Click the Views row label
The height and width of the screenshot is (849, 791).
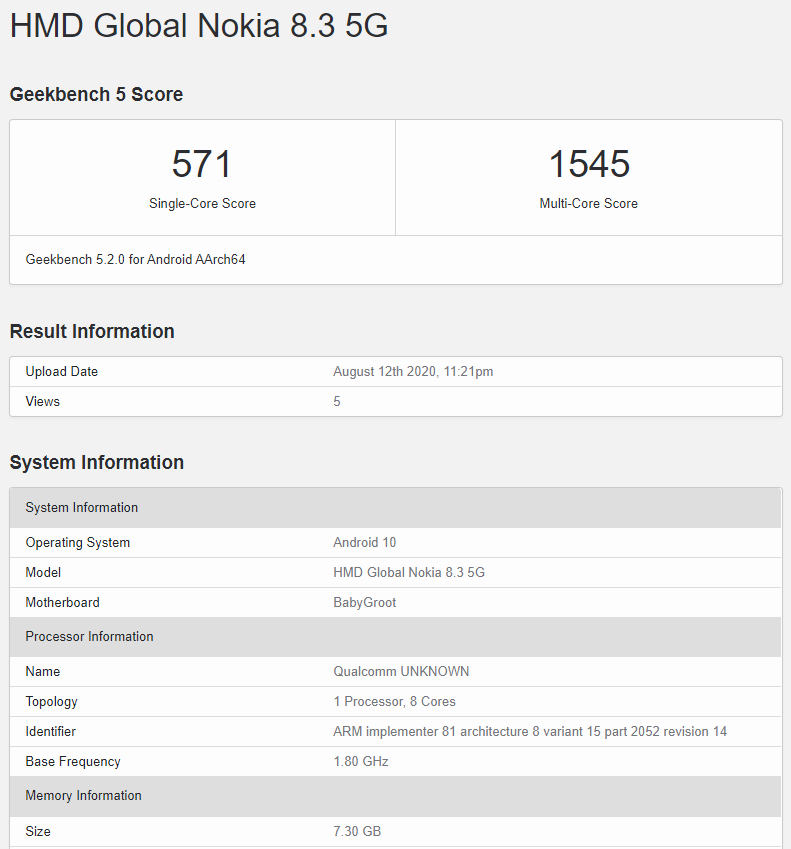coord(43,401)
